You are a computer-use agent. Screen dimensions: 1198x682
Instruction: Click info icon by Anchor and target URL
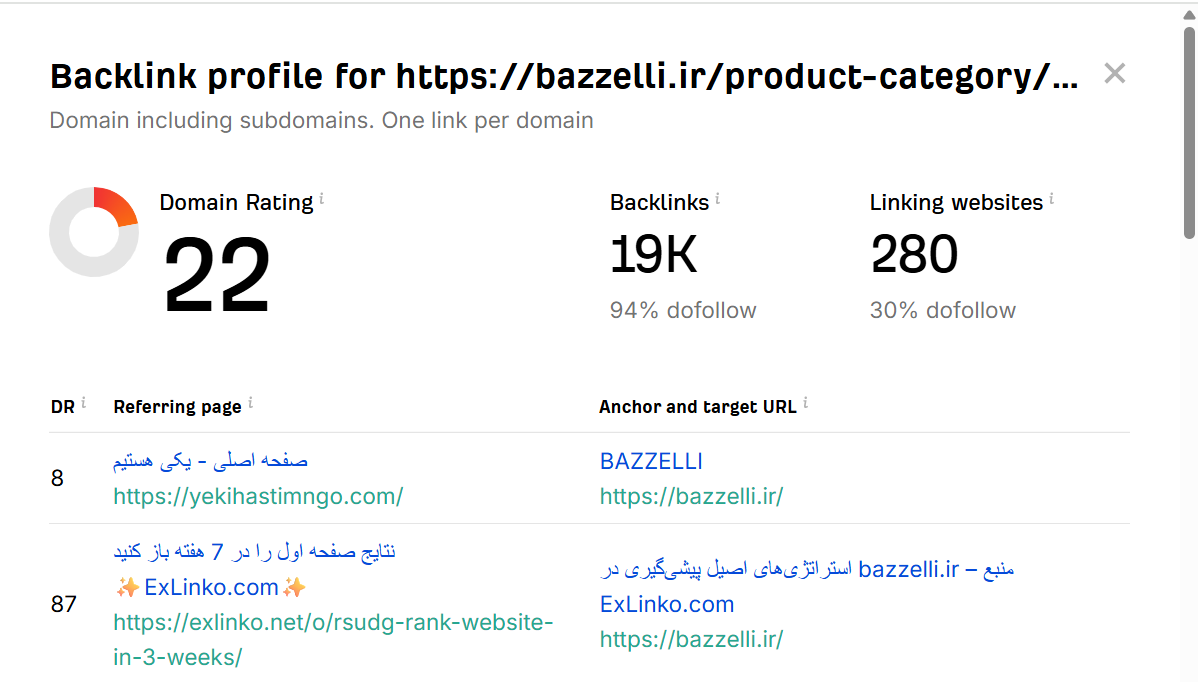(x=806, y=403)
